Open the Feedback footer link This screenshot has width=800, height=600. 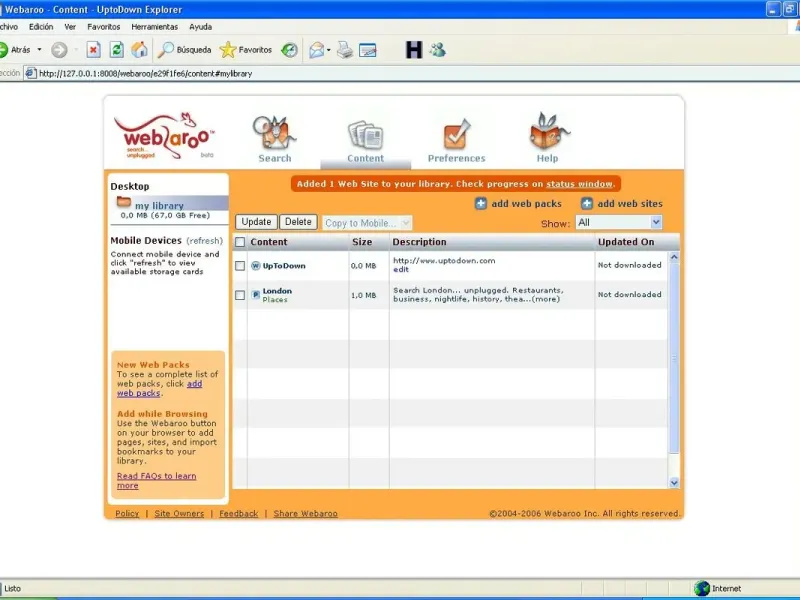coord(238,513)
